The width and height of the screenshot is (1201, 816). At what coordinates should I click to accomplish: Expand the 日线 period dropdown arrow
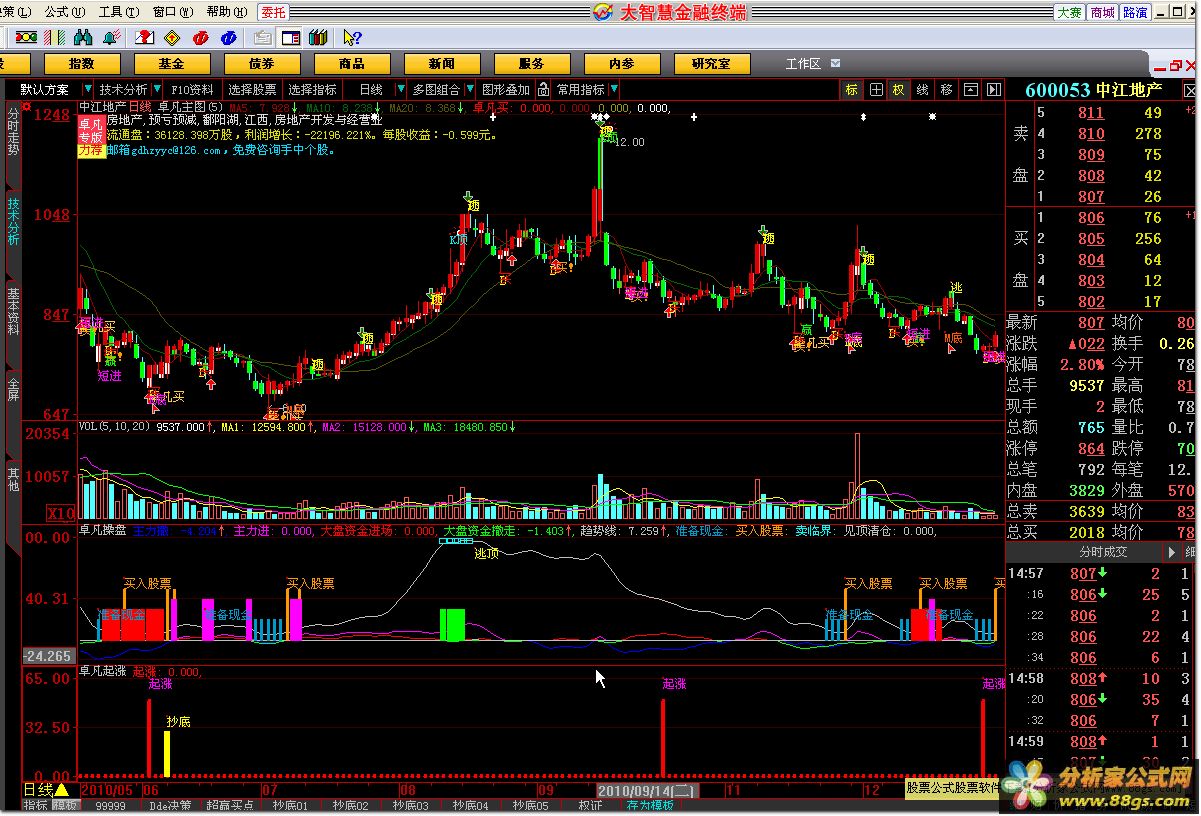pyautogui.click(x=401, y=89)
